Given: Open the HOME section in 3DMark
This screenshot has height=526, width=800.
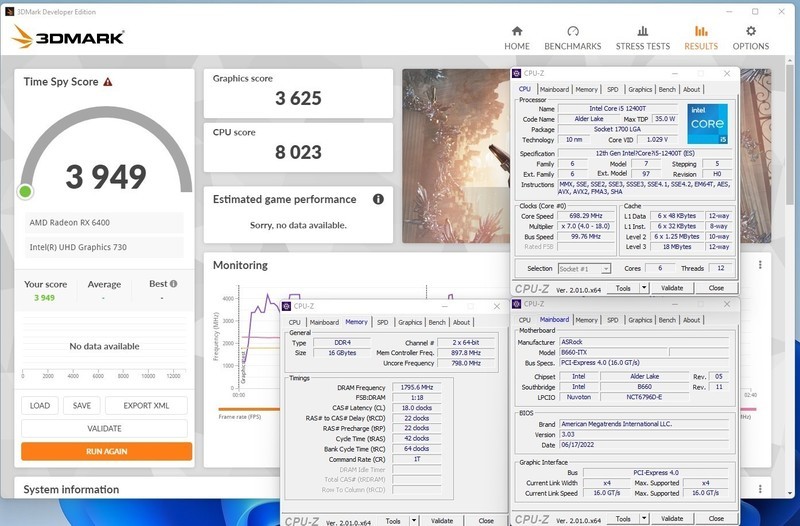Looking at the screenshot, I should click(517, 38).
